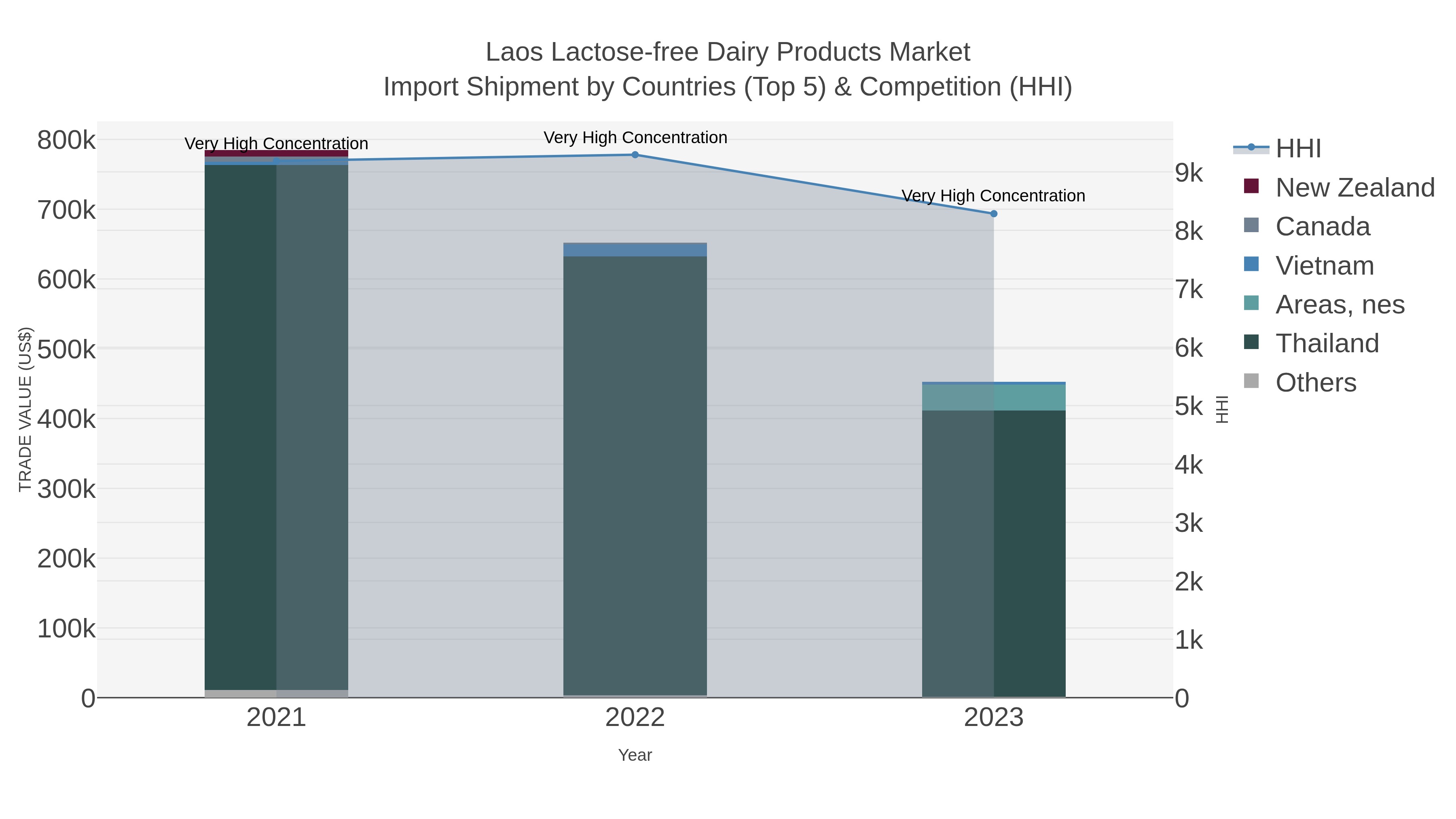The image size is (1456, 819).
Task: Click the 800k trade value axis tick
Action: tap(66, 140)
